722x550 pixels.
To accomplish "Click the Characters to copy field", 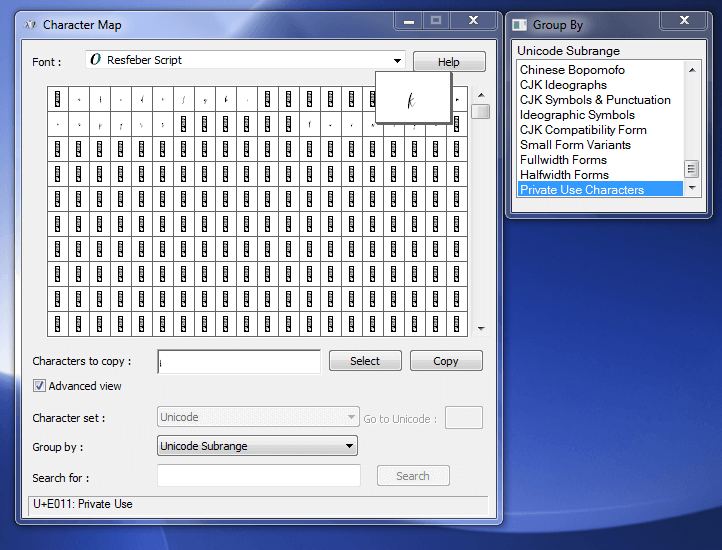I will click(239, 362).
